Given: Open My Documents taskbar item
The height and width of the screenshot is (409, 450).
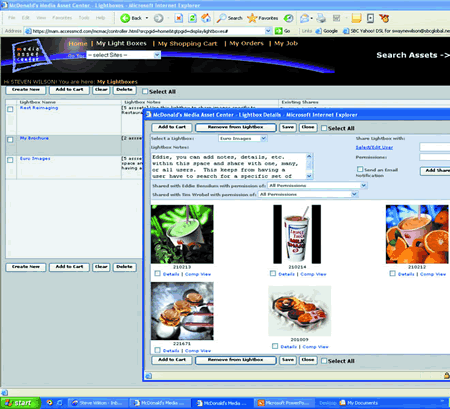Looking at the screenshot, I should click(358, 403).
